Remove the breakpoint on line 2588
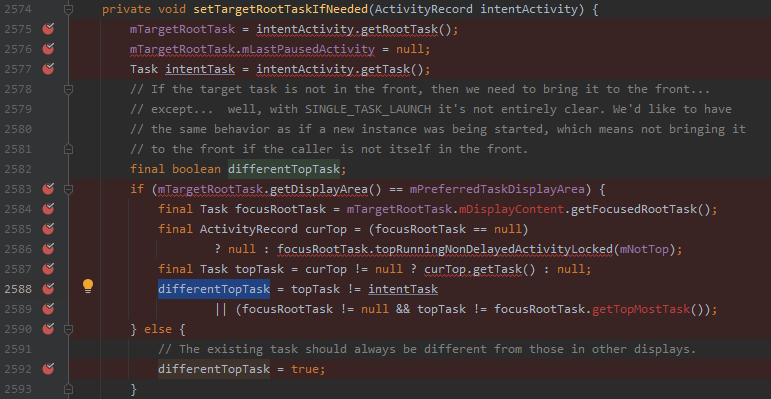771x399 pixels. click(x=48, y=289)
